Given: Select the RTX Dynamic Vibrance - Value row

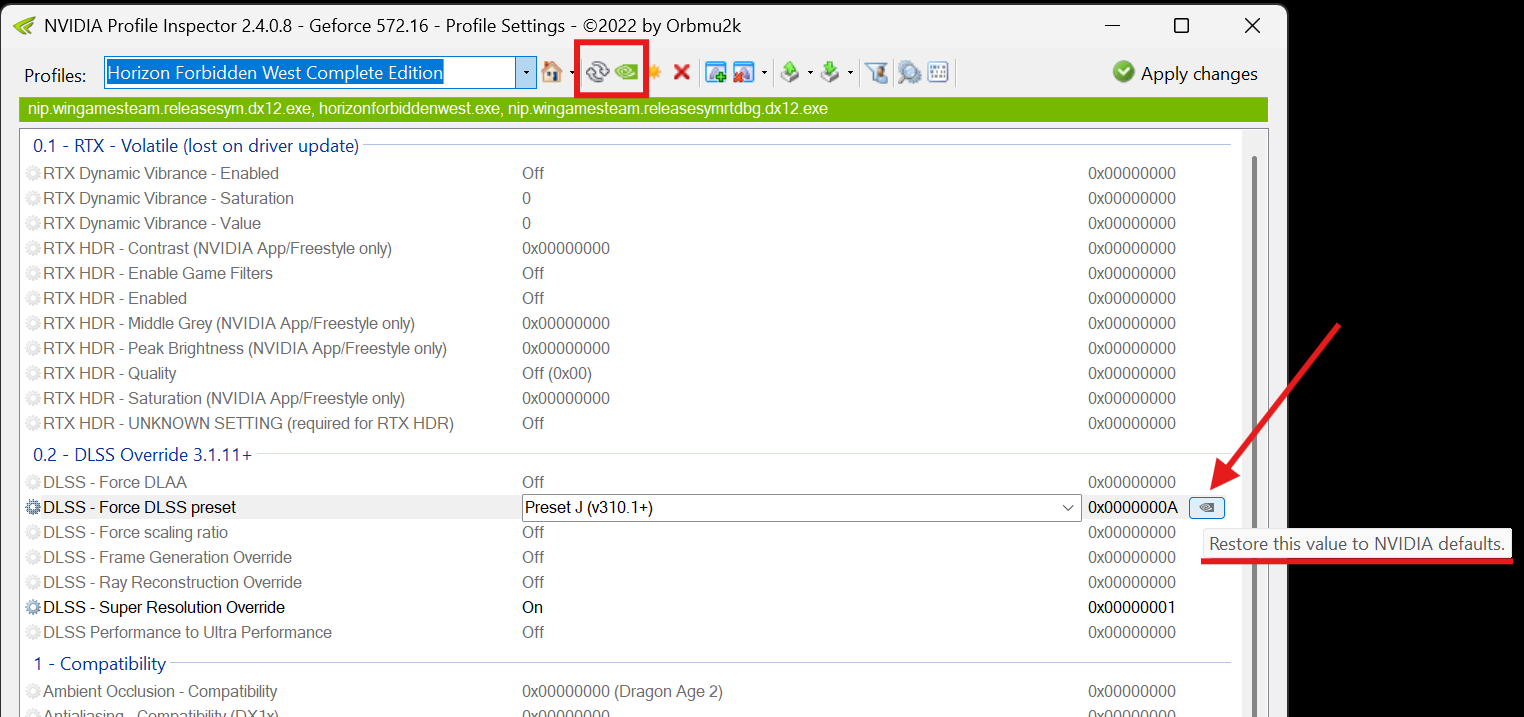Looking at the screenshot, I should [x=628, y=223].
